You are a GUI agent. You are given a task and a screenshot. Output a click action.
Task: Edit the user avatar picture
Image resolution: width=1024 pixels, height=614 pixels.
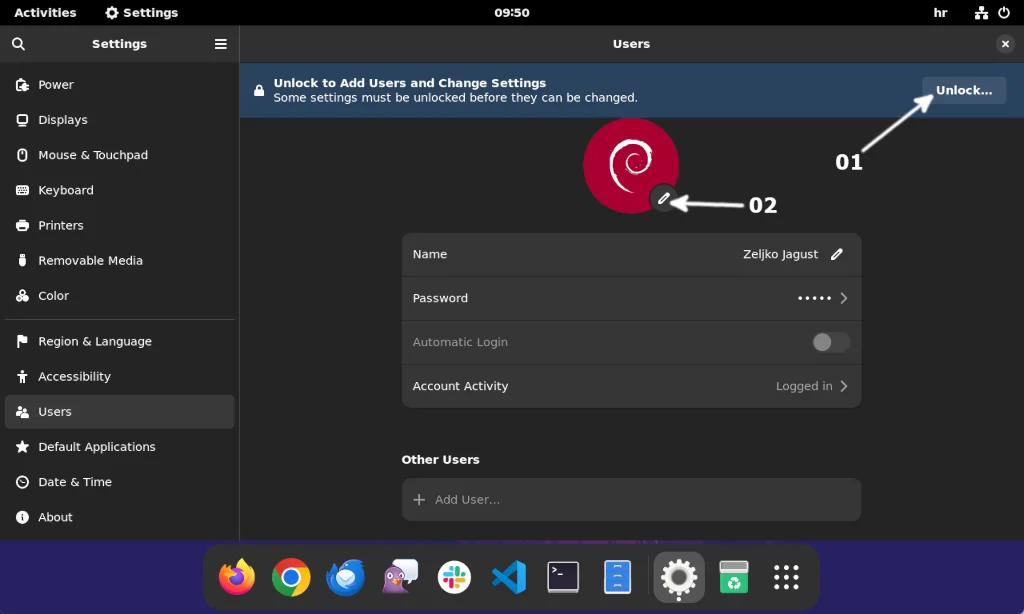coord(665,198)
